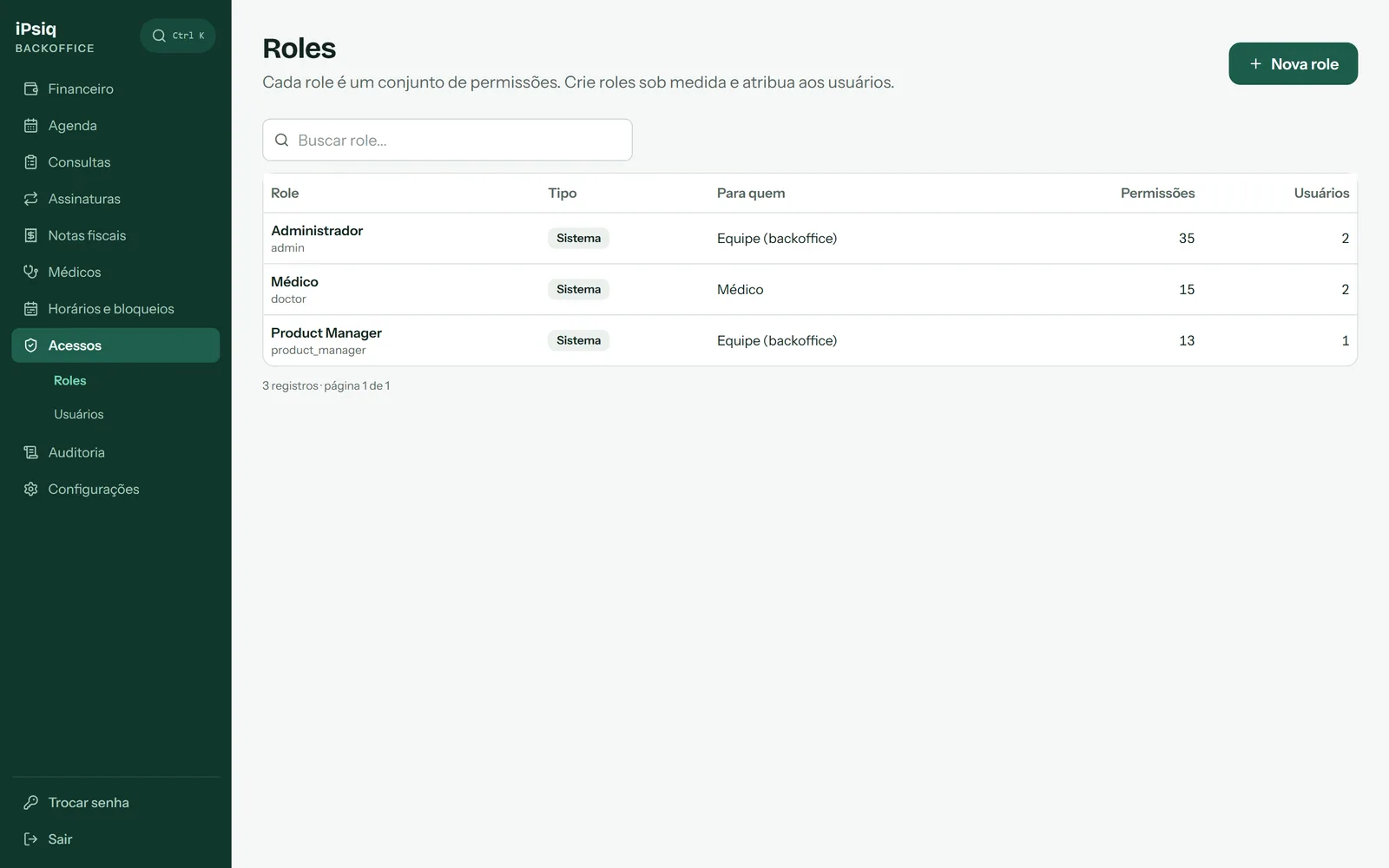Go to Configurações
This screenshot has width=1389, height=868.
point(115,489)
